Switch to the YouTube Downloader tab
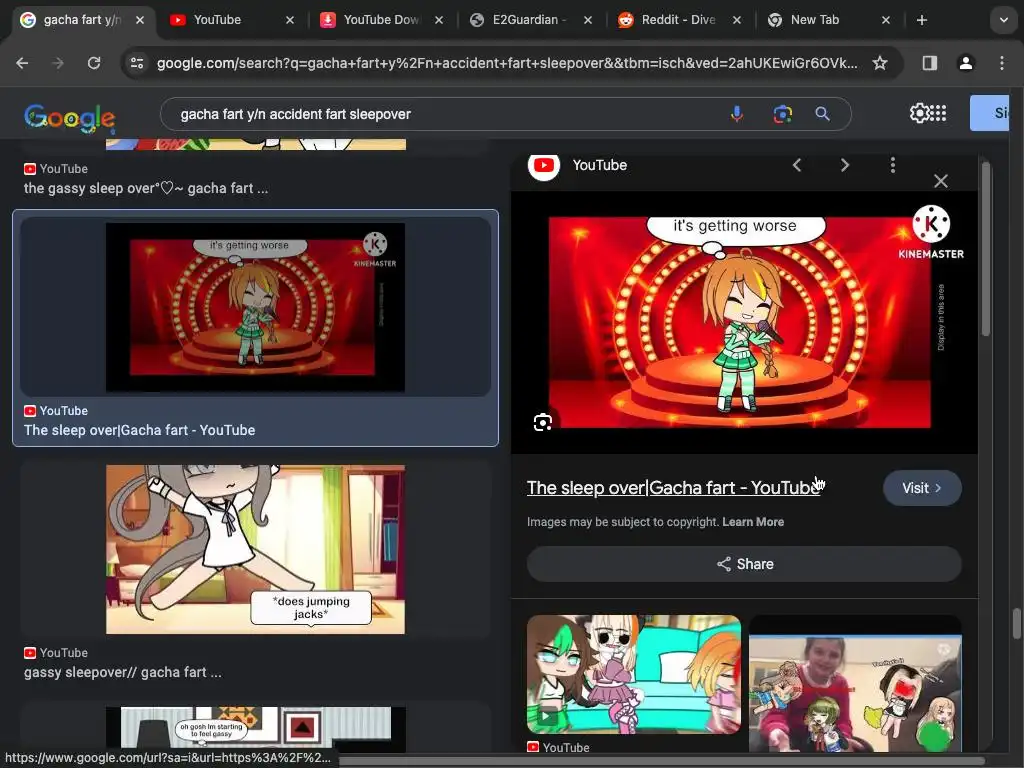This screenshot has height=768, width=1024. coord(381,20)
